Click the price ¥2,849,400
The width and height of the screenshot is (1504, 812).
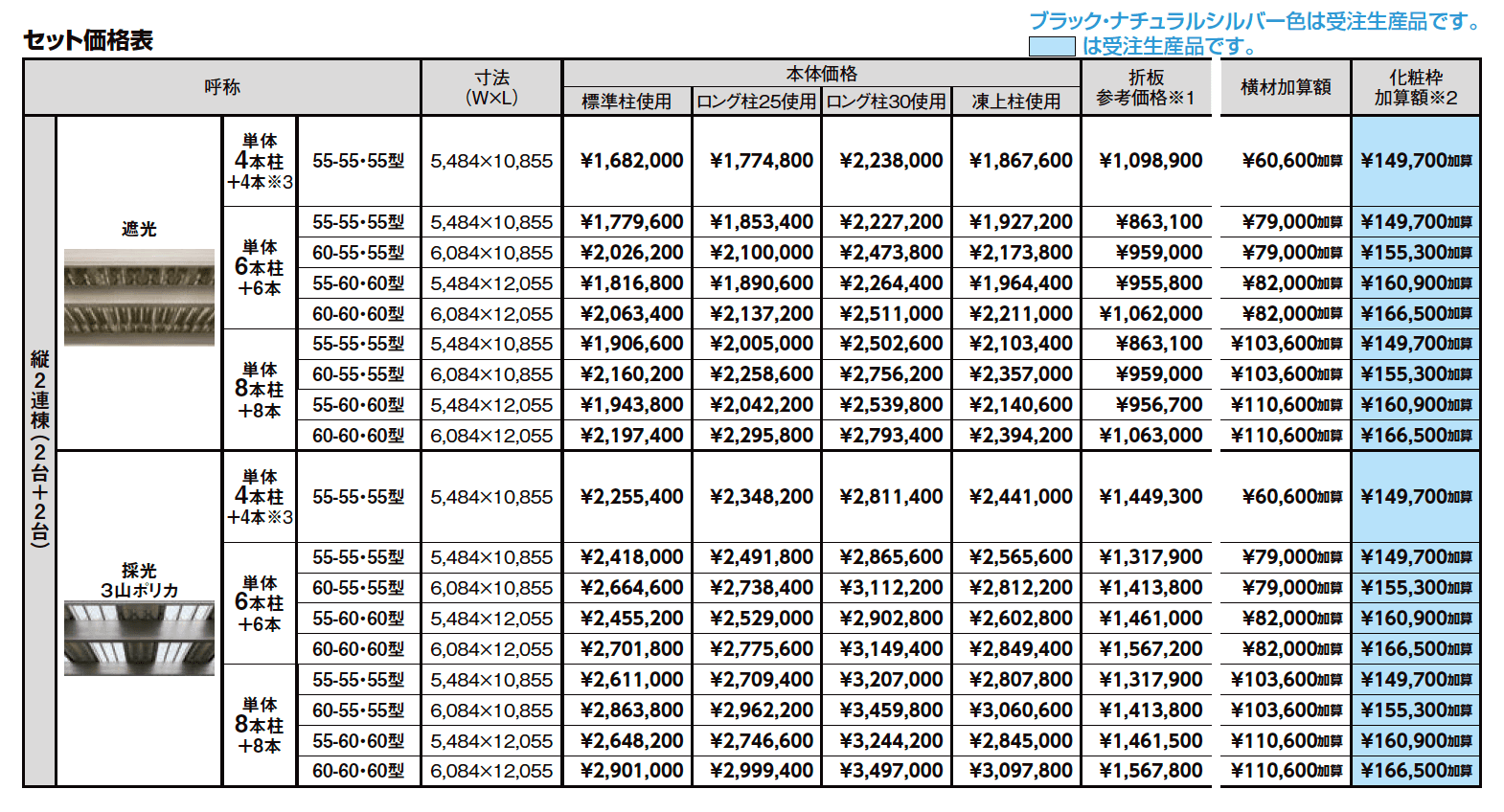tap(1021, 649)
